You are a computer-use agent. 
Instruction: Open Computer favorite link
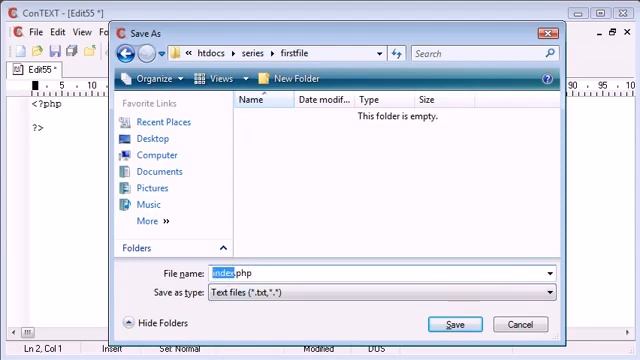(157, 155)
